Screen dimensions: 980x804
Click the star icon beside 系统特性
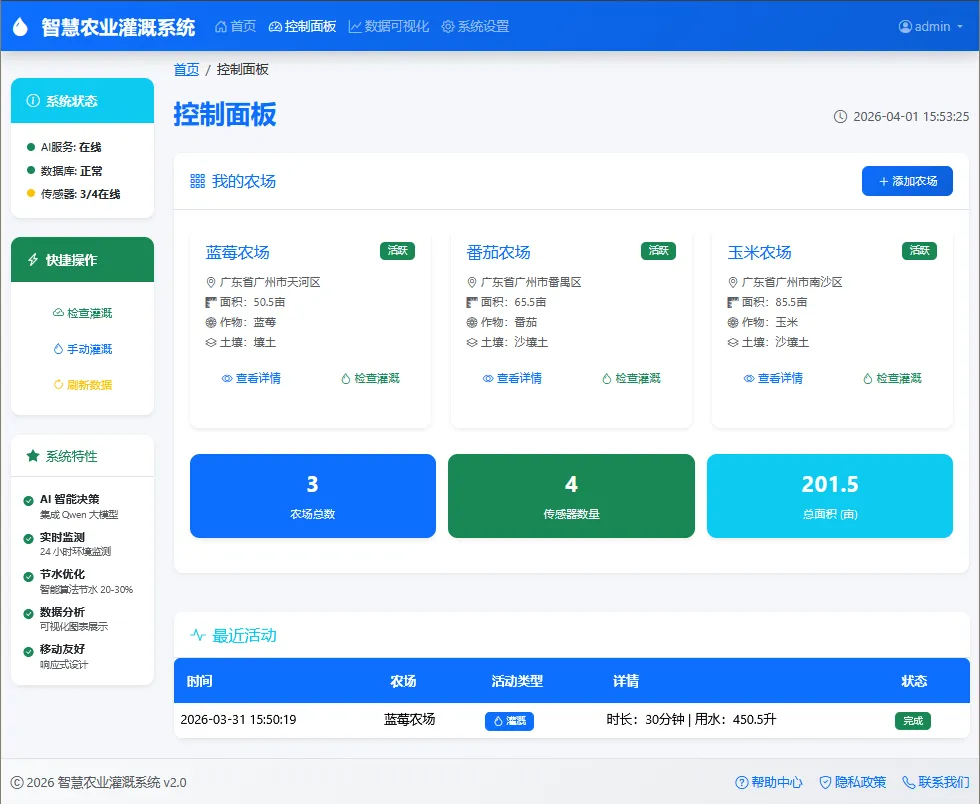(x=33, y=456)
